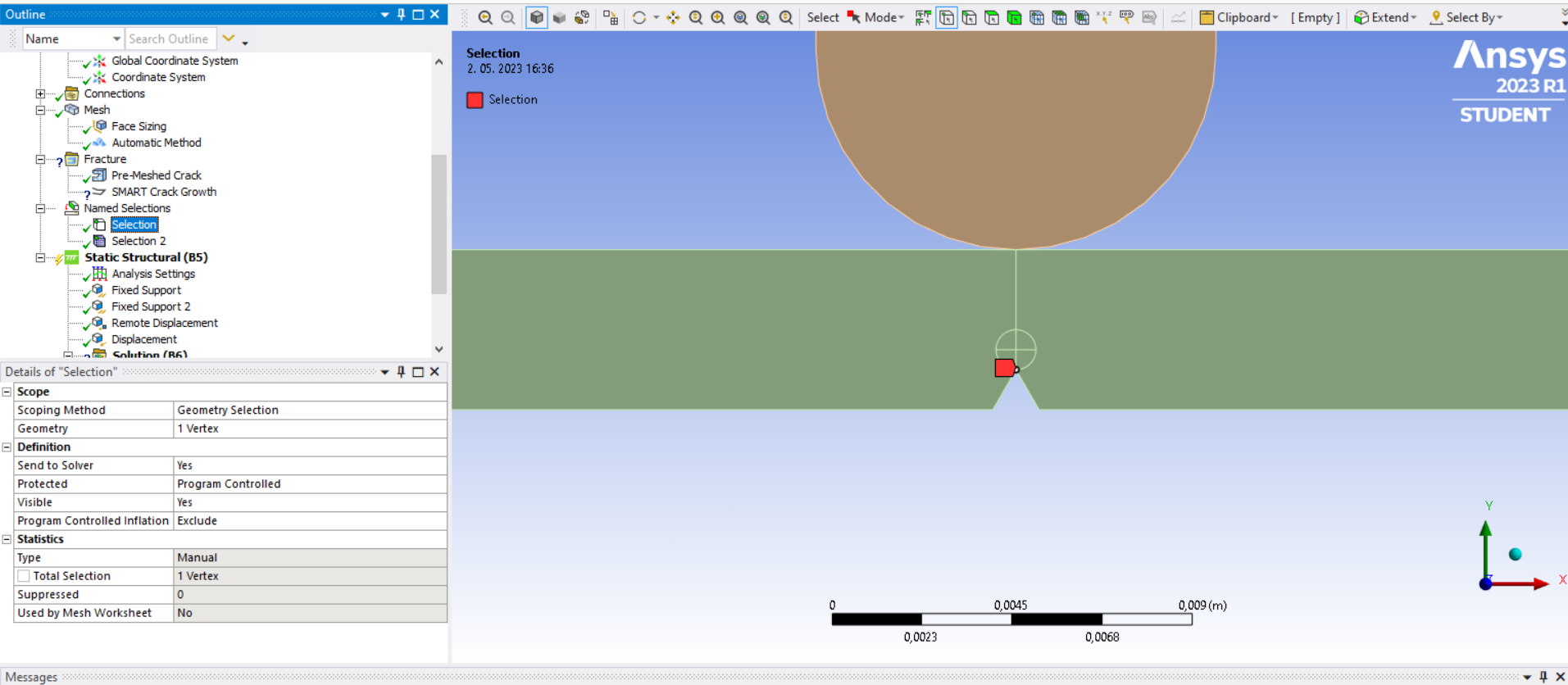
Task: Click the coordinate XYZ pick icon
Action: coord(1104,17)
